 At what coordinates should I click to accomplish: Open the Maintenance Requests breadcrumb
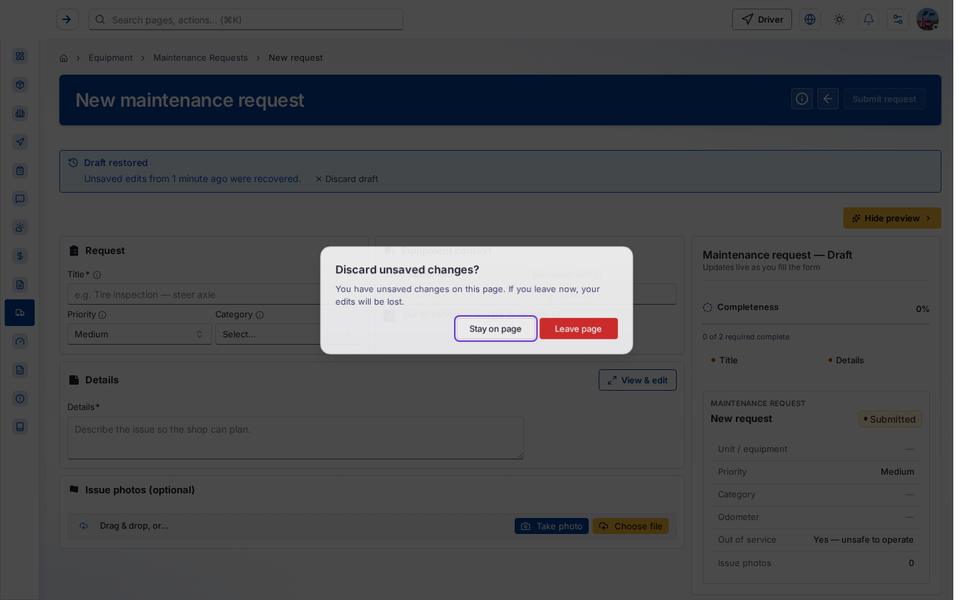(200, 58)
